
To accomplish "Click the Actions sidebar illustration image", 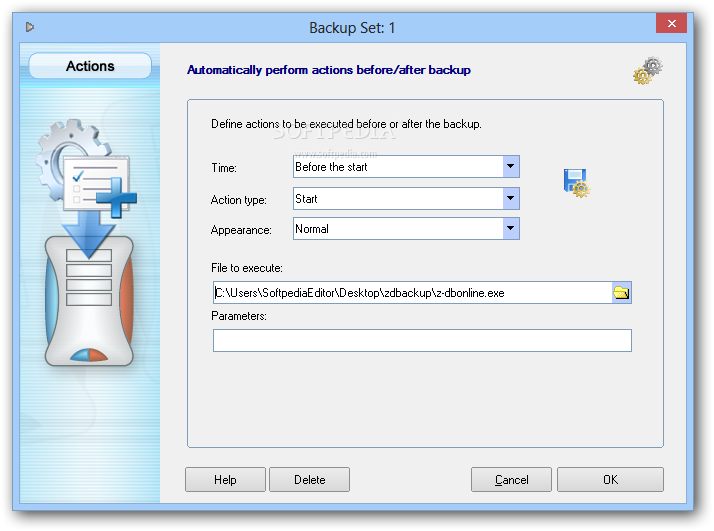I will coord(87,242).
